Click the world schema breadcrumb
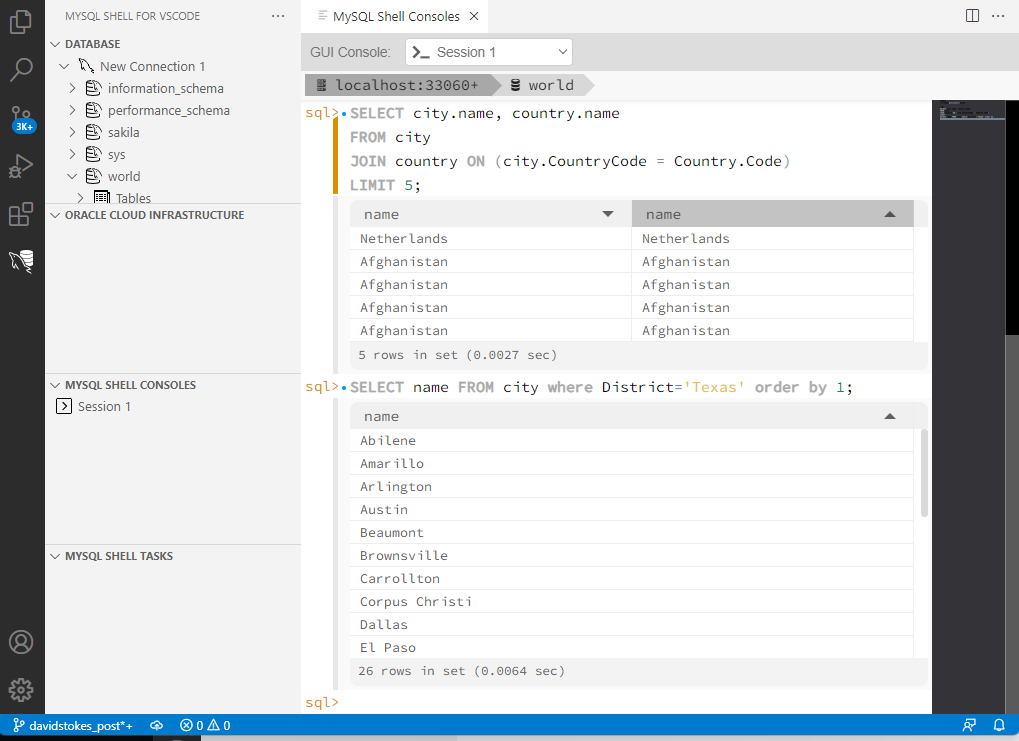This screenshot has height=741, width=1019. 543,85
